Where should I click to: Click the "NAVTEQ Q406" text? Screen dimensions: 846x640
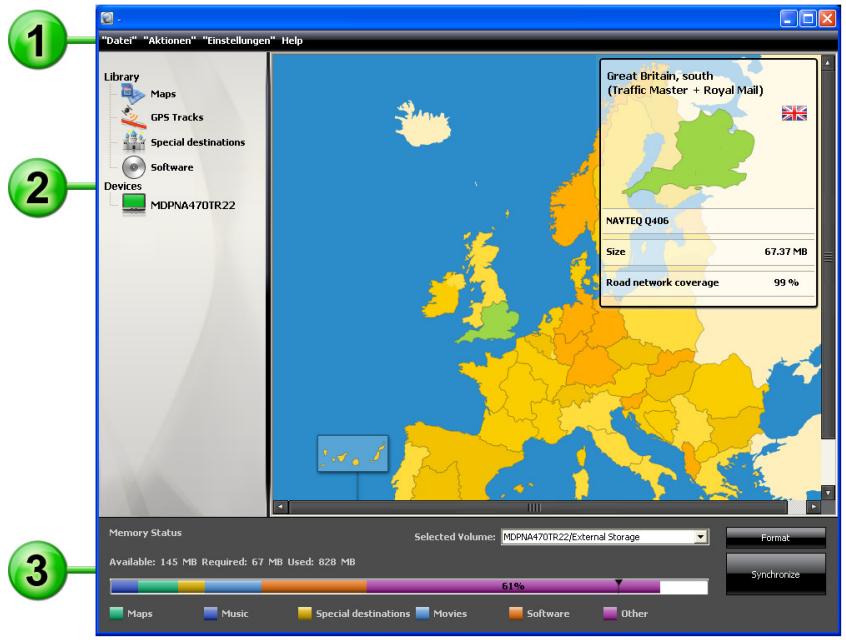pyautogui.click(x=637, y=221)
